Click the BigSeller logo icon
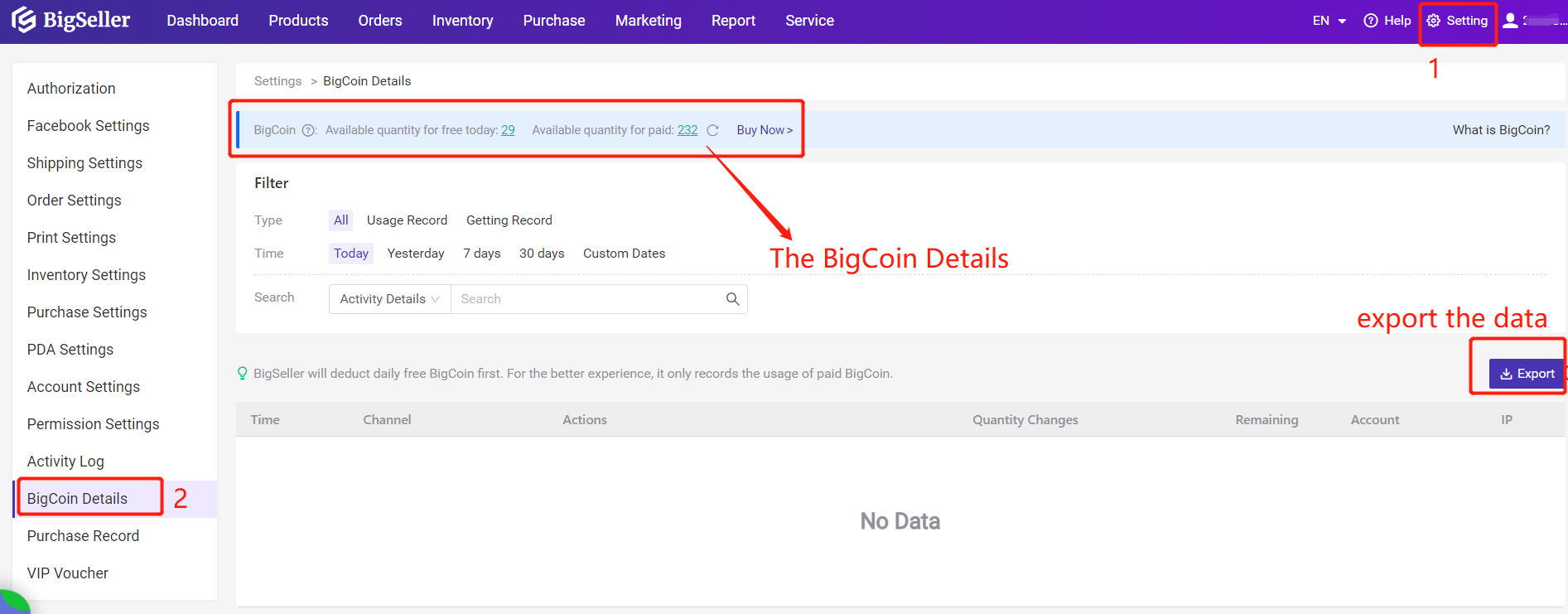1568x614 pixels. 23,20
